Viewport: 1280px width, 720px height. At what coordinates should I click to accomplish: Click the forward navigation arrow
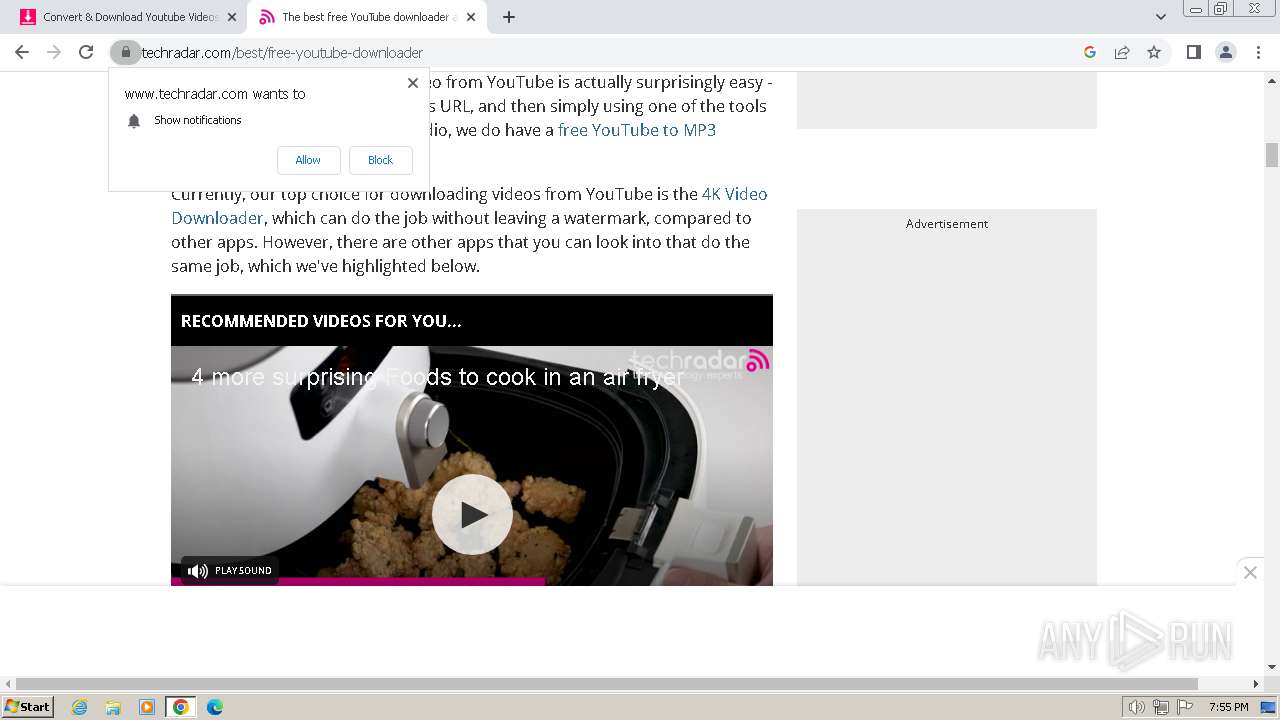click(x=54, y=52)
